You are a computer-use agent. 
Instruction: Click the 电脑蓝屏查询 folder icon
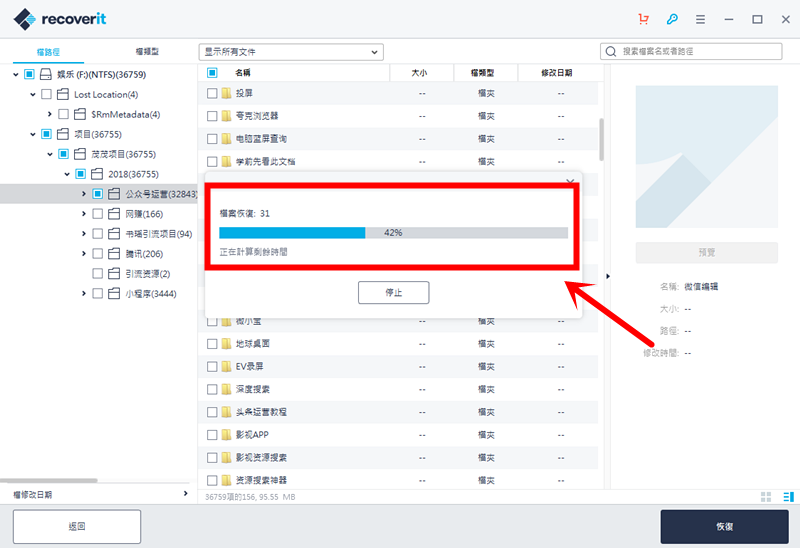point(227,139)
